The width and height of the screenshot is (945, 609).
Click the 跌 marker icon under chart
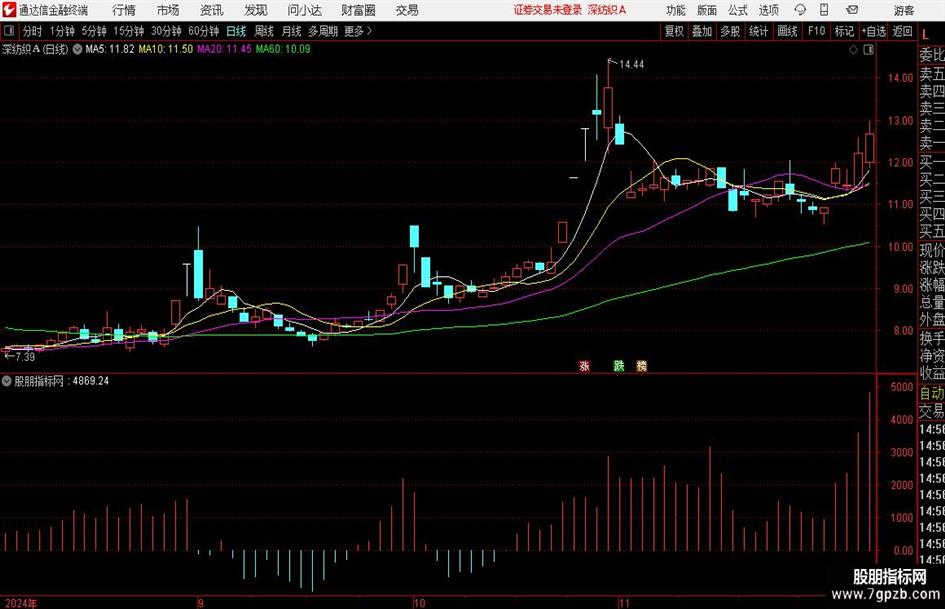[x=619, y=365]
